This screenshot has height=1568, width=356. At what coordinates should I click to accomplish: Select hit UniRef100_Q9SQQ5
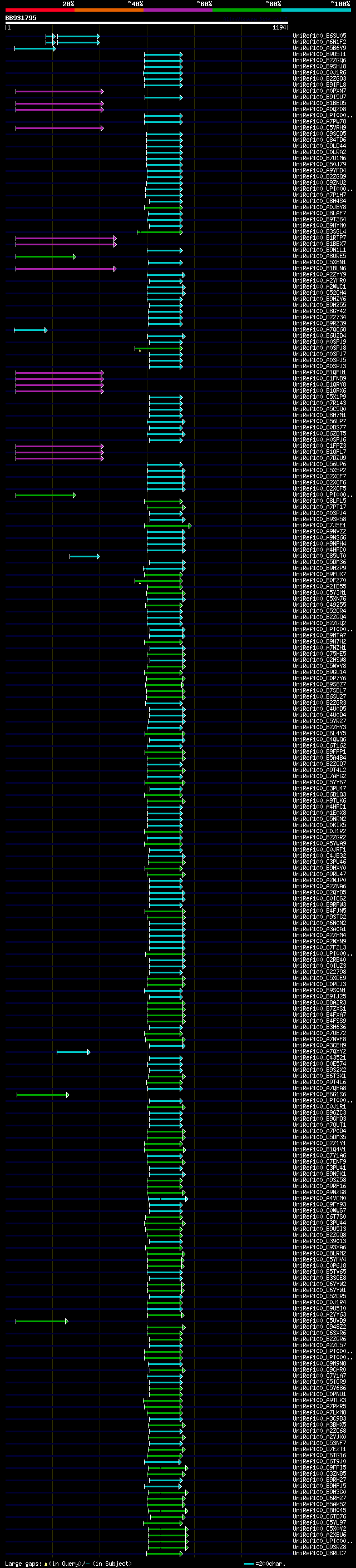[319, 134]
